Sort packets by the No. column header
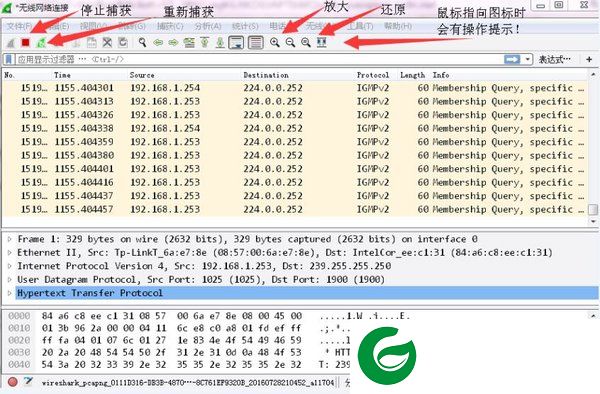Viewport: 600px width, 394px height. coord(26,75)
